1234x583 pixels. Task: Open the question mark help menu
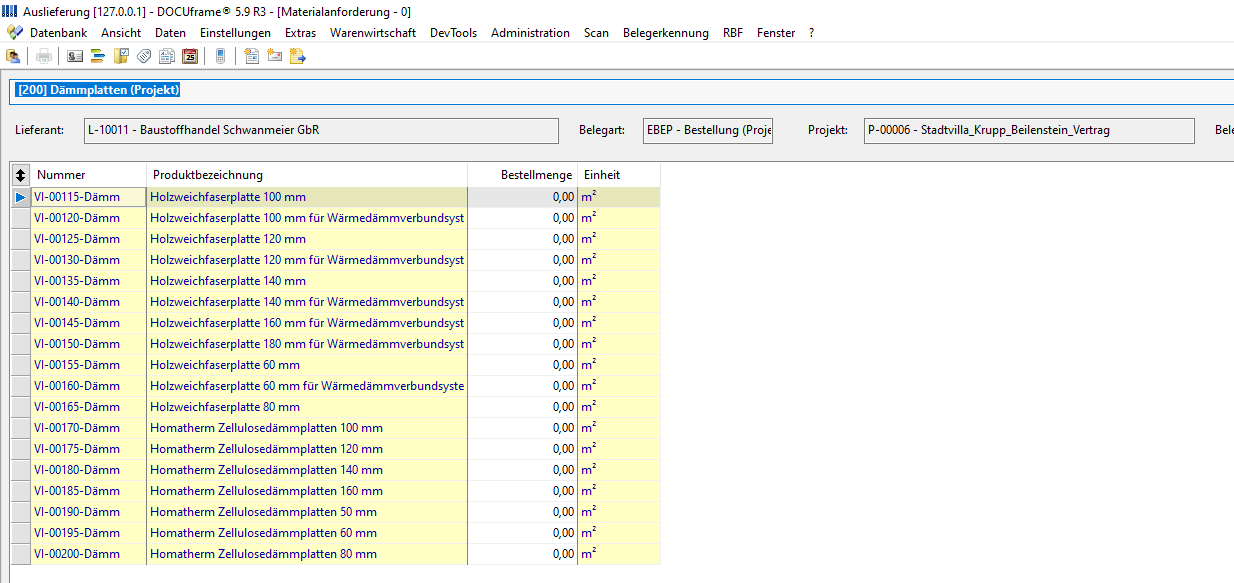pos(812,33)
